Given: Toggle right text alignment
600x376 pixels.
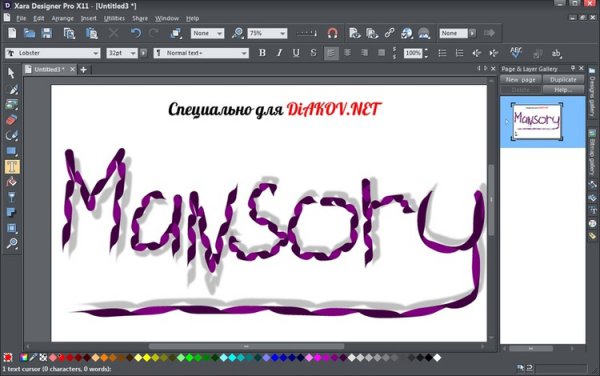Looking at the screenshot, I should [x=364, y=53].
